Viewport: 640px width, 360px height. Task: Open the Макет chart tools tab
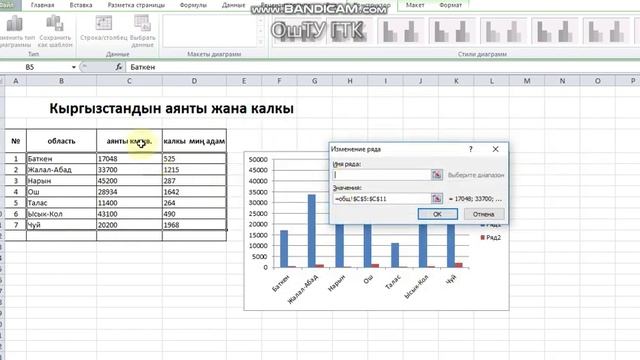coord(415,5)
